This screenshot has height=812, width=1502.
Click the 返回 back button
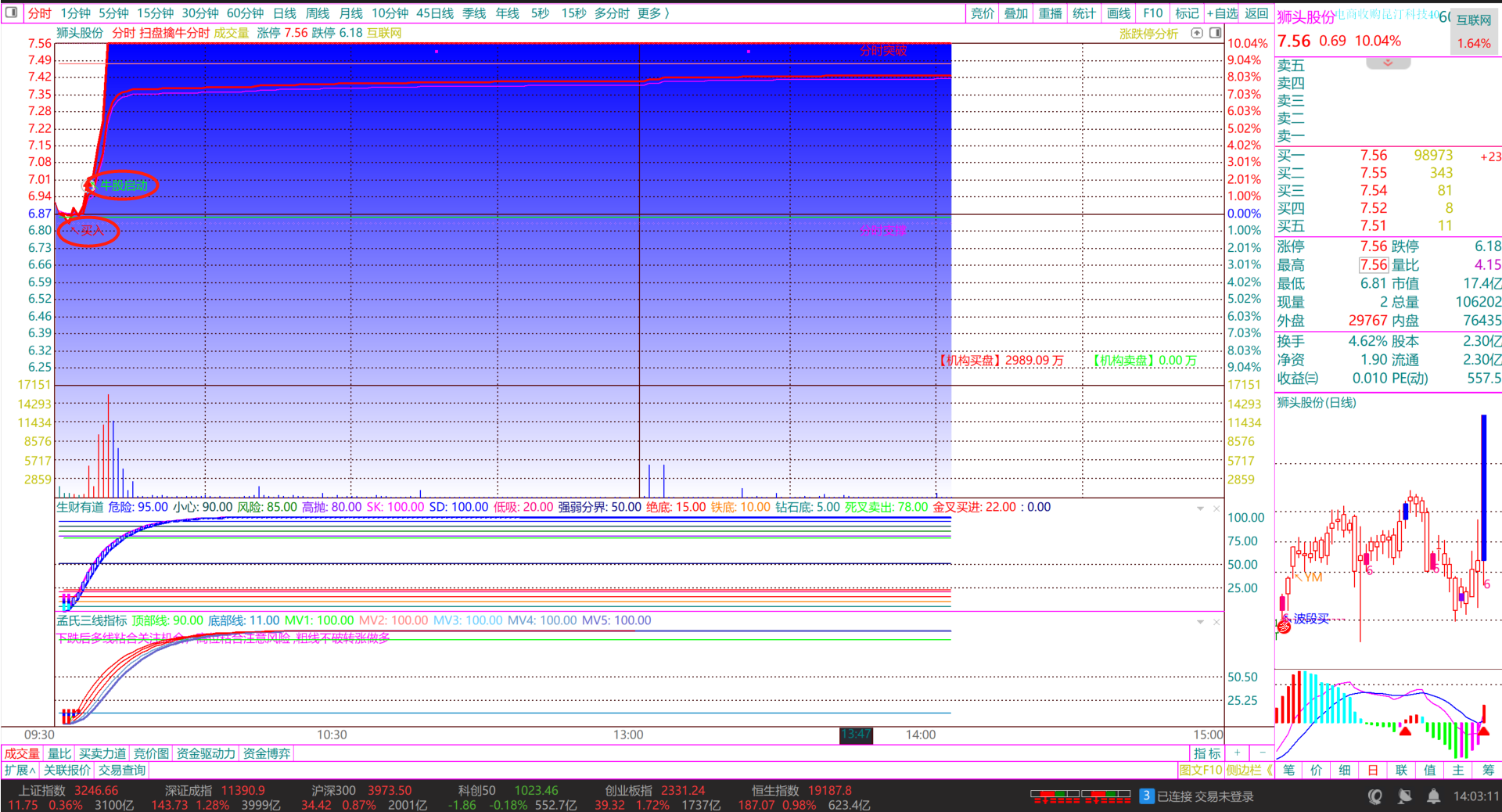[x=1256, y=13]
